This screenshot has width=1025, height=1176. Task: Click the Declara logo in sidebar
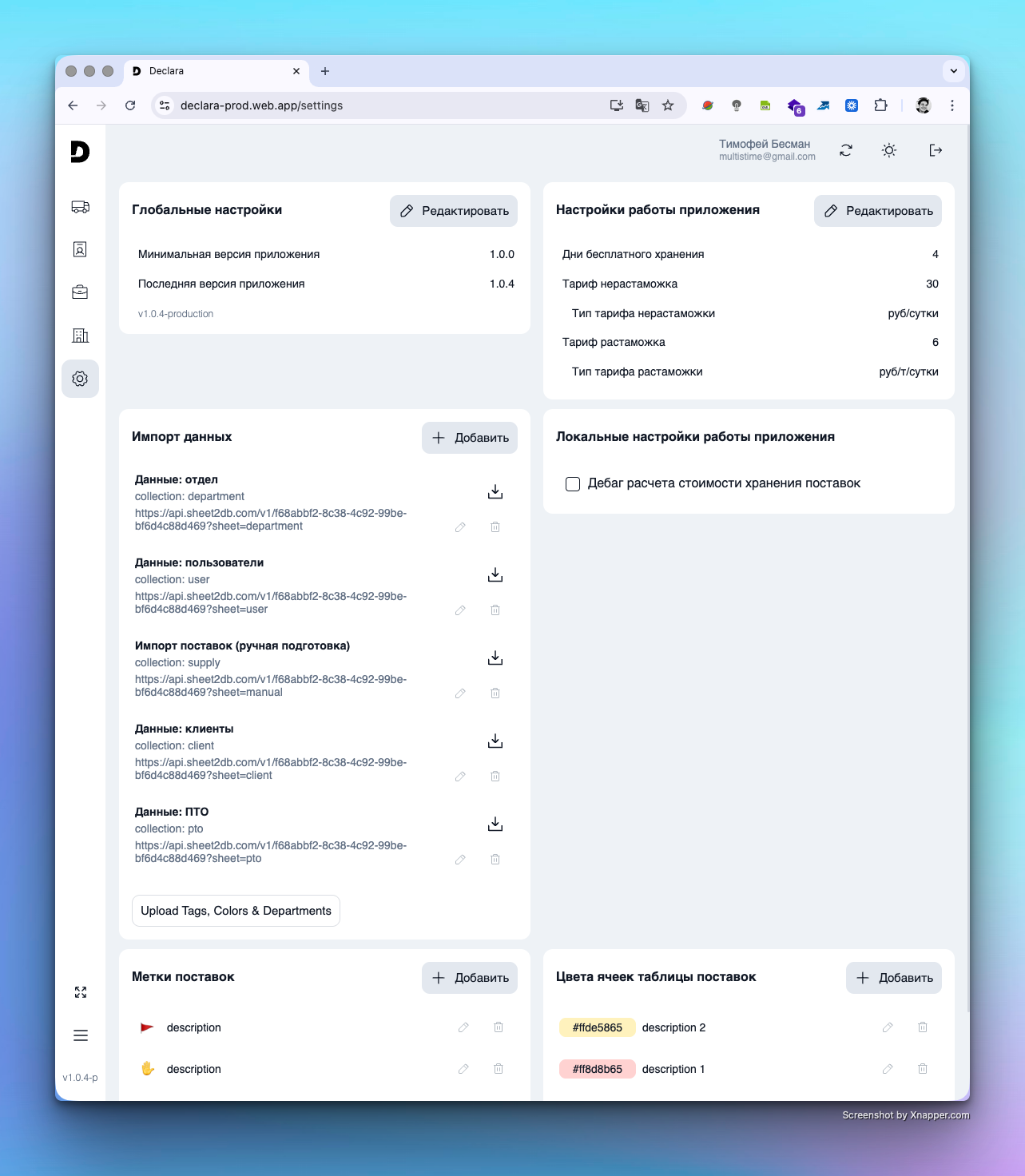pos(80,151)
